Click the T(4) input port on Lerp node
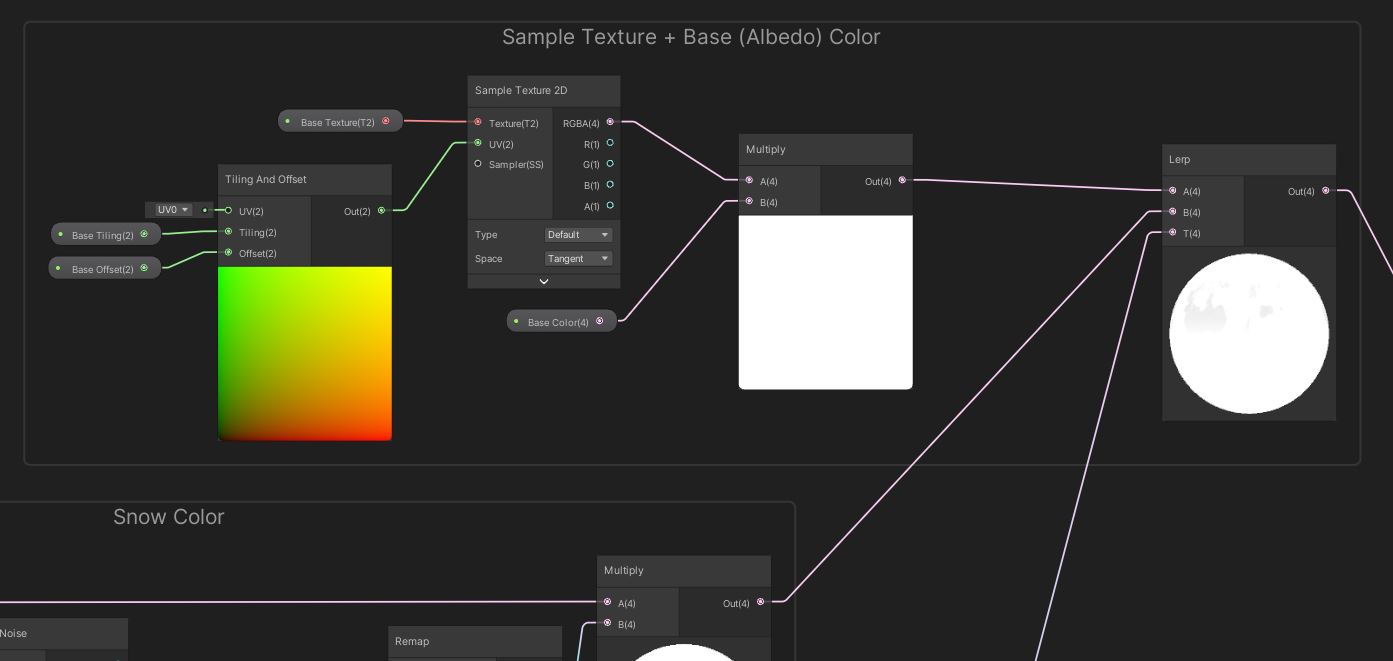Image resolution: width=1393 pixels, height=661 pixels. [1172, 233]
